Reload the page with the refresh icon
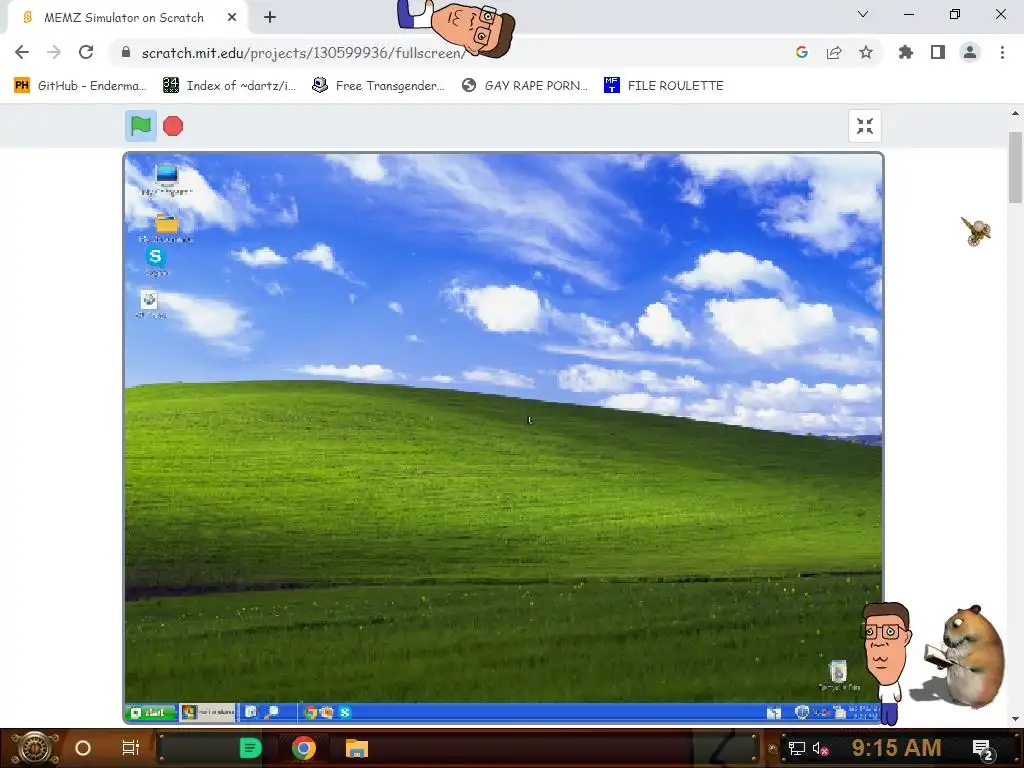 pyautogui.click(x=86, y=52)
